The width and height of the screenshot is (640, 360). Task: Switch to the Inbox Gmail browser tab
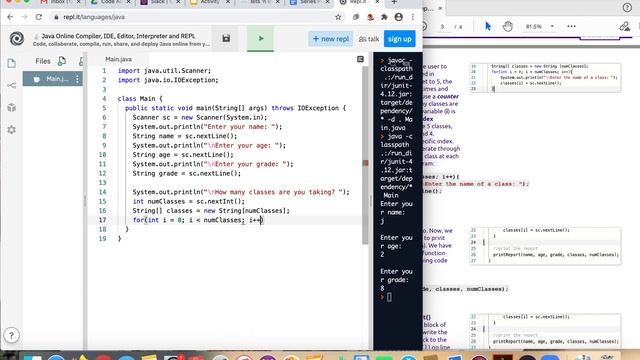(60, 2)
